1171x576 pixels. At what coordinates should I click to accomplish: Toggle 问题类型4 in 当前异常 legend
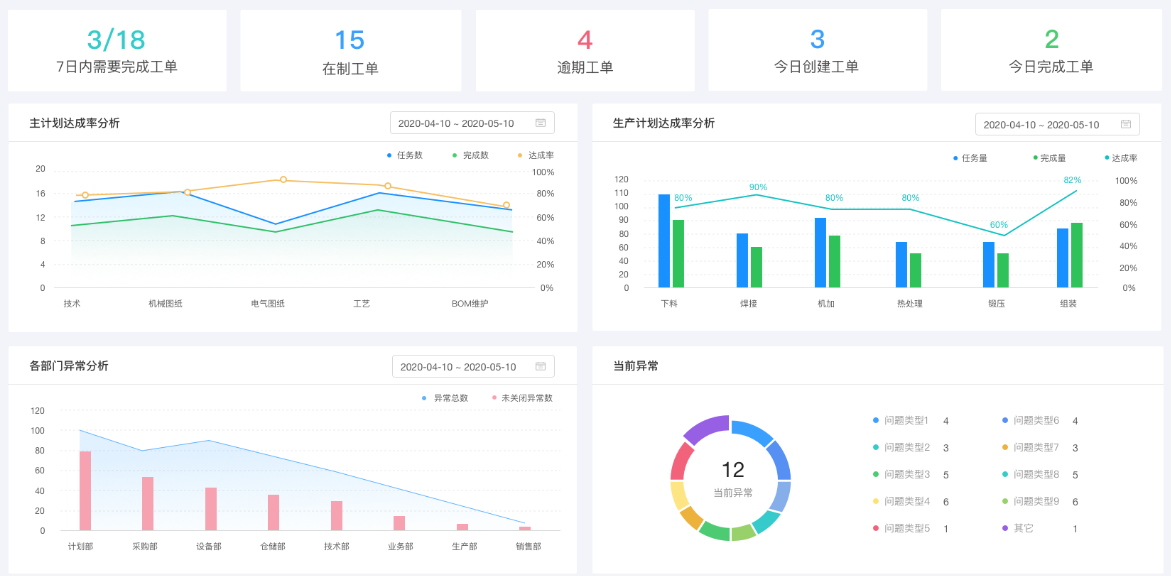click(905, 501)
